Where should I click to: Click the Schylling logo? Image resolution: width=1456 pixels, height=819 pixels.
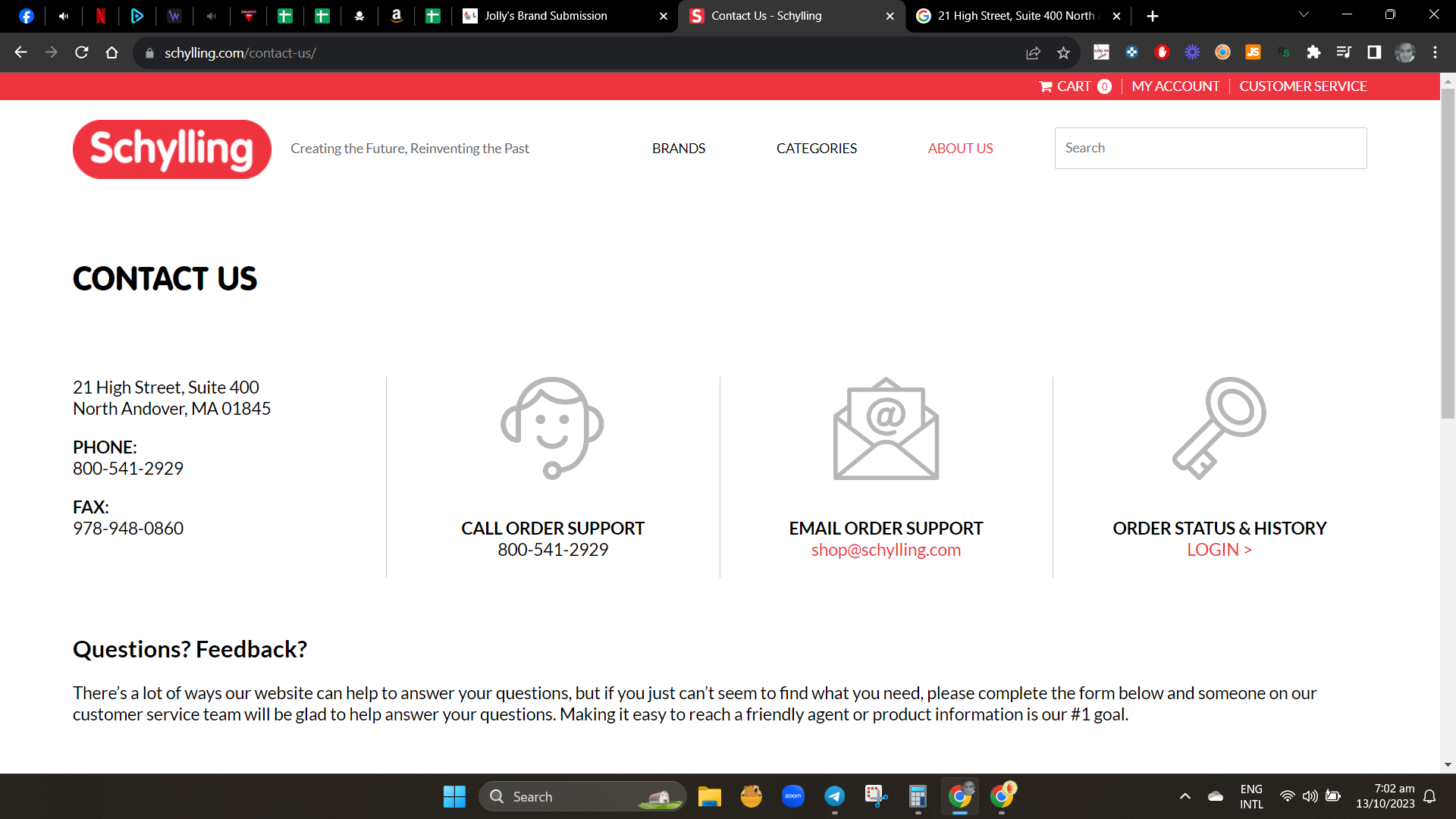172,149
